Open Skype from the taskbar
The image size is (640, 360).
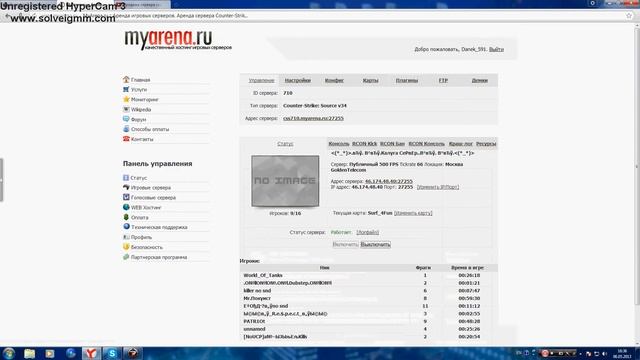112,353
